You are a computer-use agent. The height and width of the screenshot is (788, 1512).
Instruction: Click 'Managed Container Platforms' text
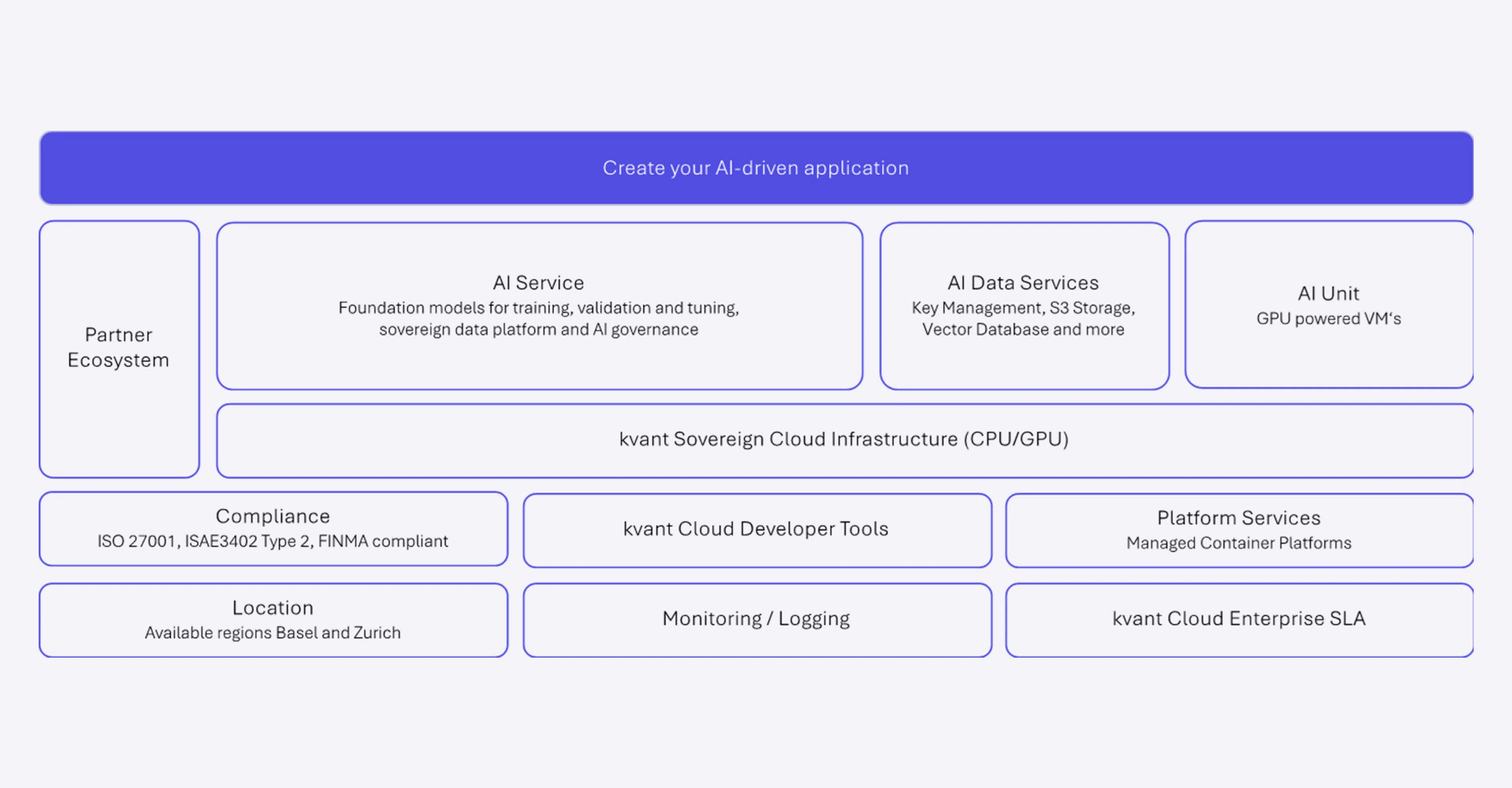pos(1238,543)
